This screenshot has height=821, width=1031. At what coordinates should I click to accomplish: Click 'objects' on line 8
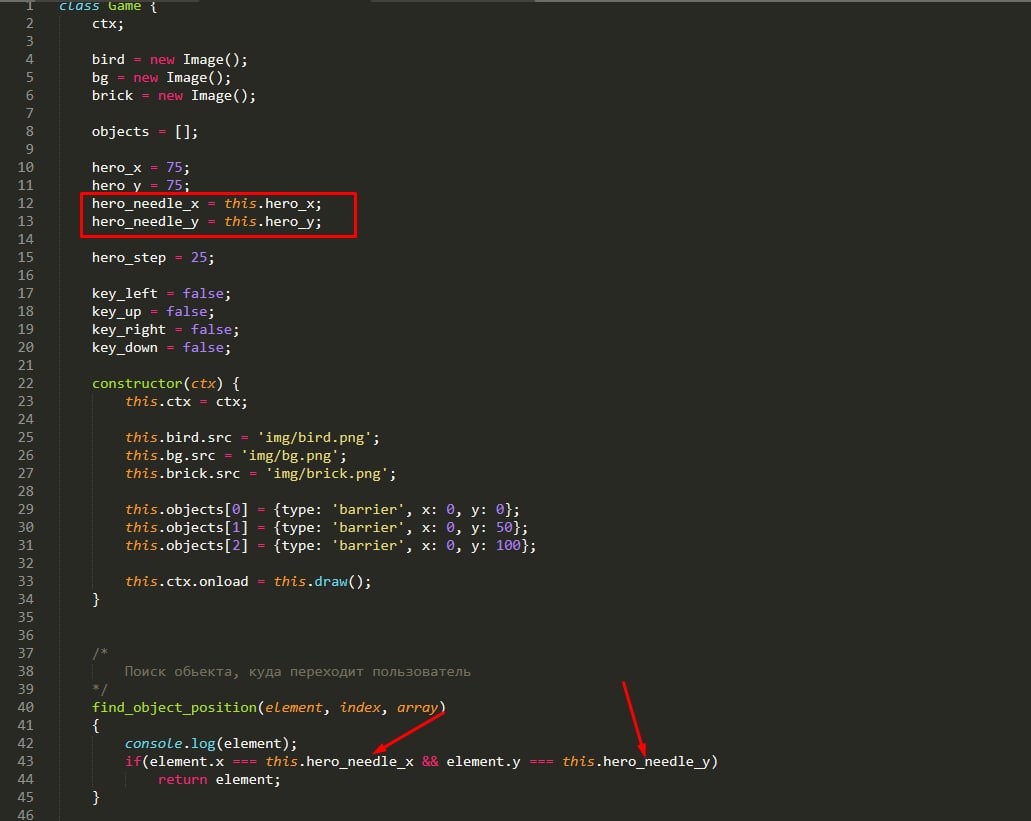click(120, 131)
